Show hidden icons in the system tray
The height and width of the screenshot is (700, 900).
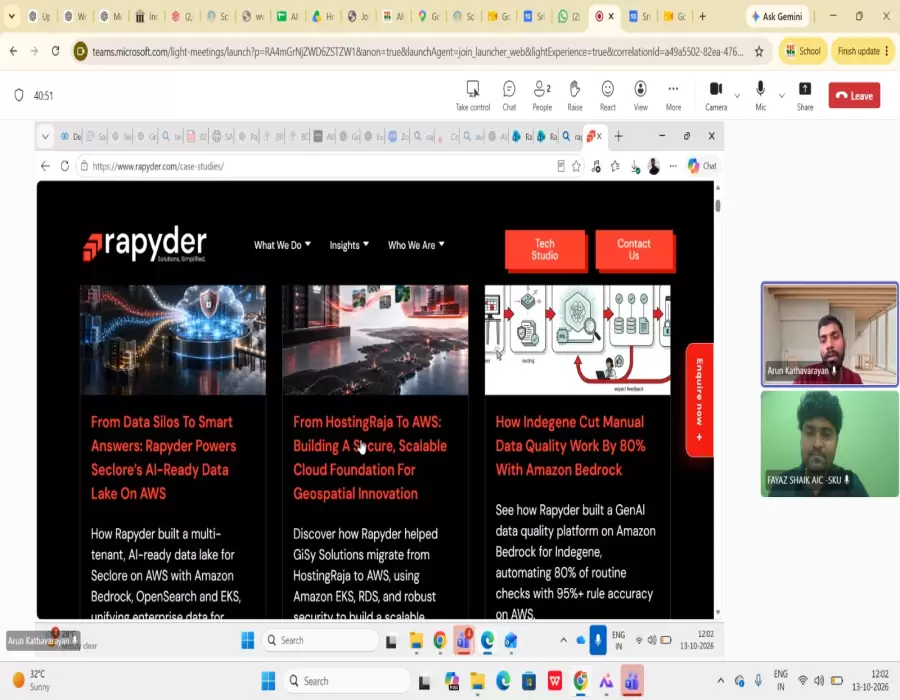[720, 681]
